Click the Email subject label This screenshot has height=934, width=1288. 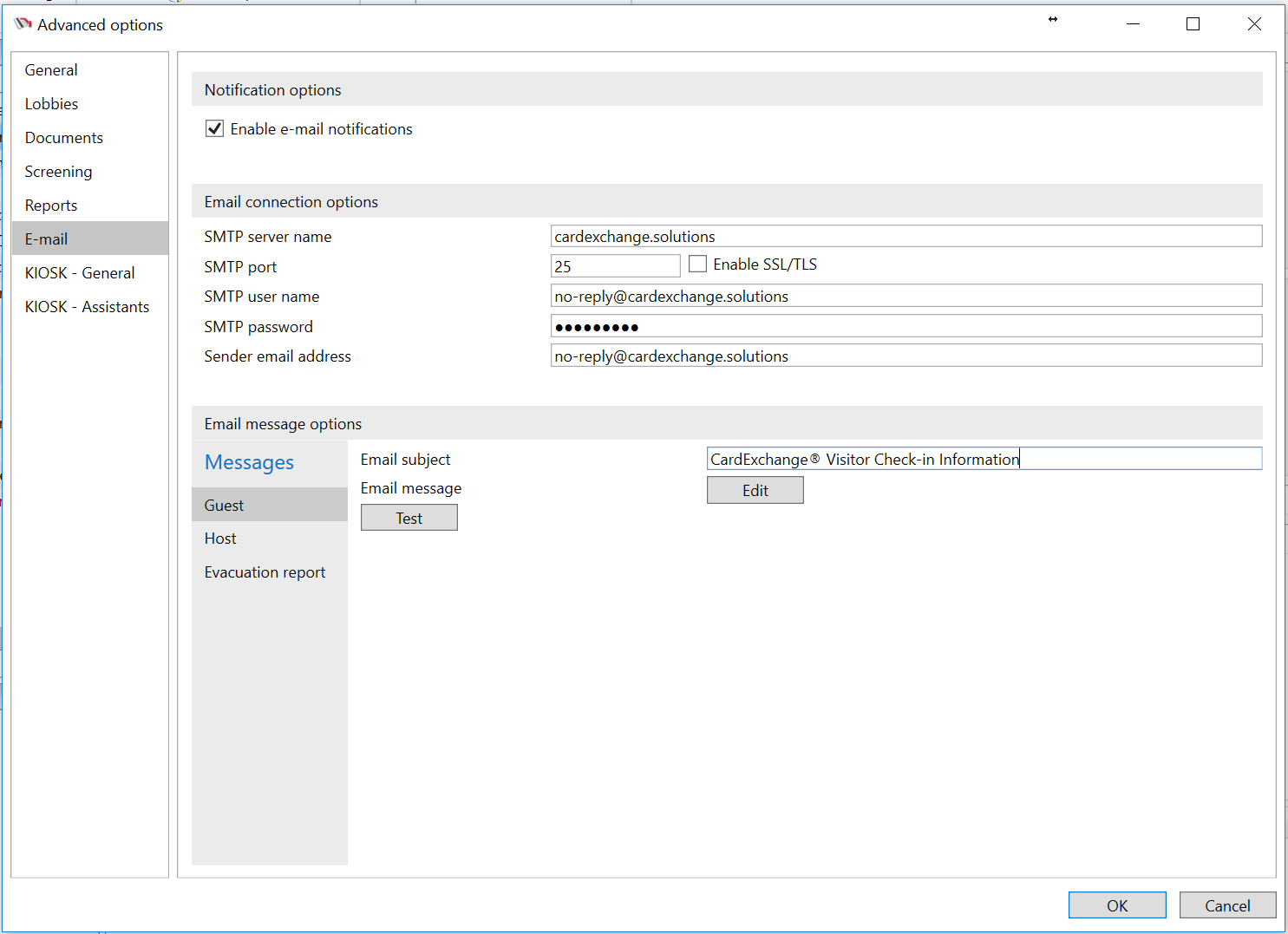click(406, 460)
